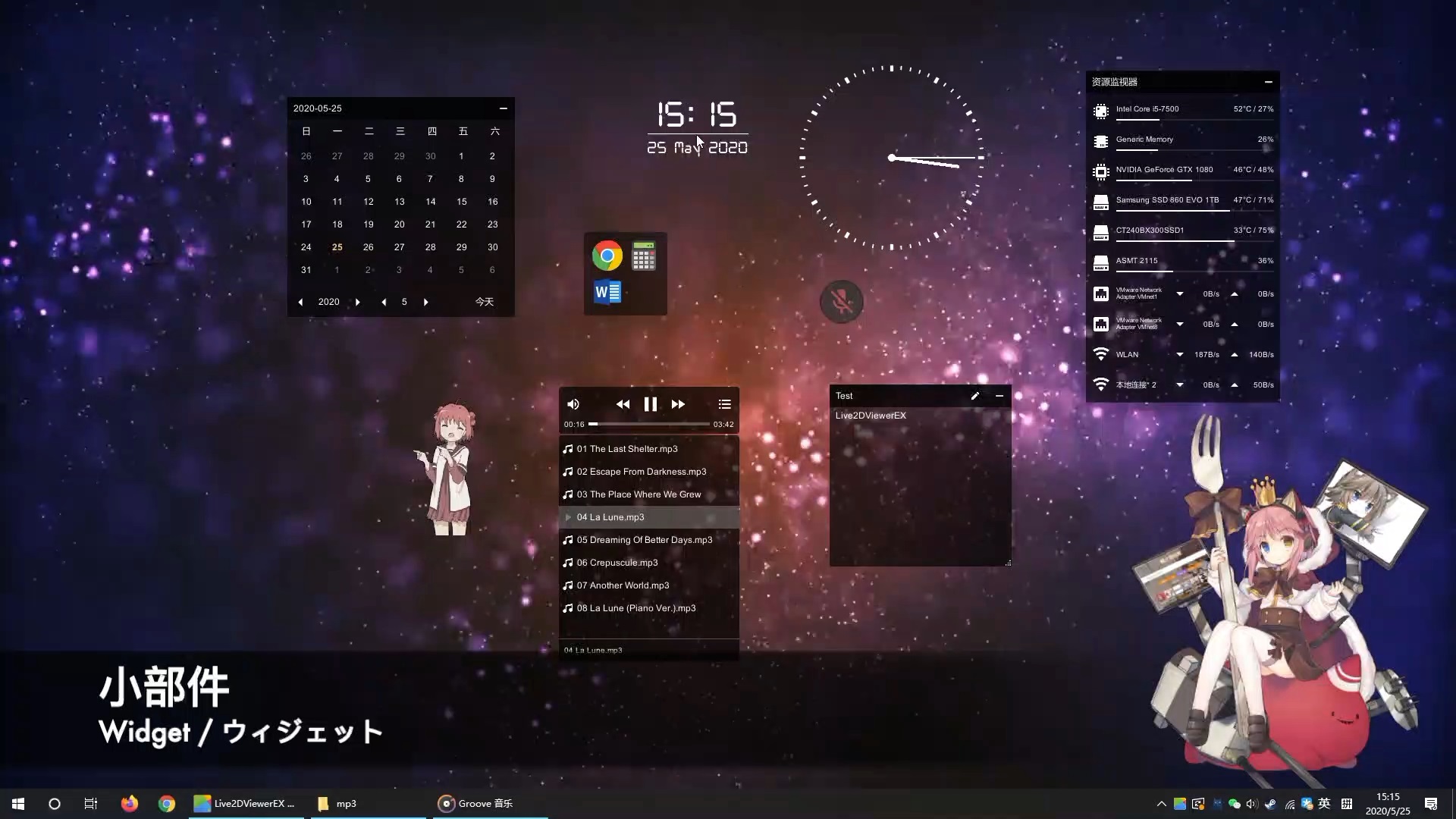
Task: Toggle the playlist list view
Action: [724, 404]
